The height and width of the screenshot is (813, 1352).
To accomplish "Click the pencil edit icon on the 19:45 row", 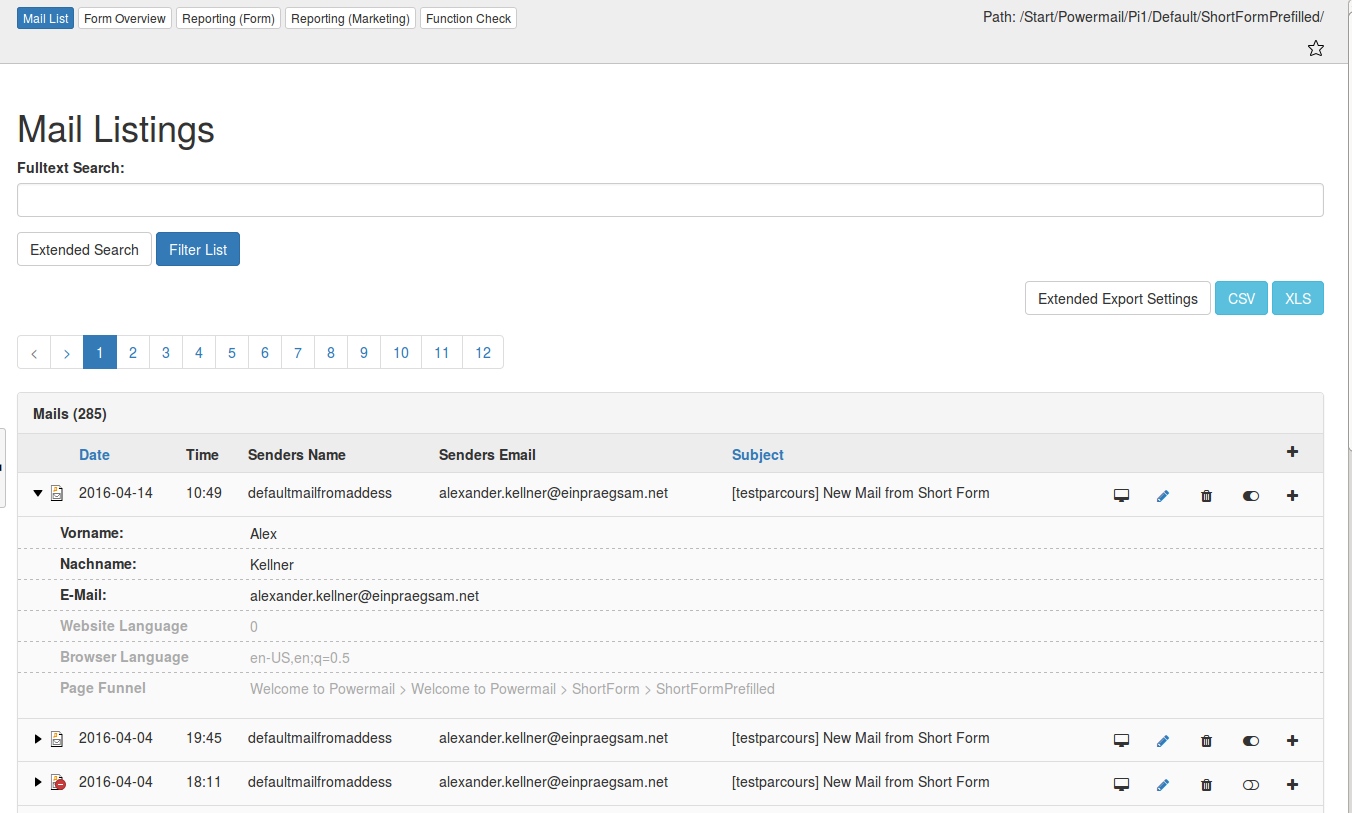I will click(1163, 740).
